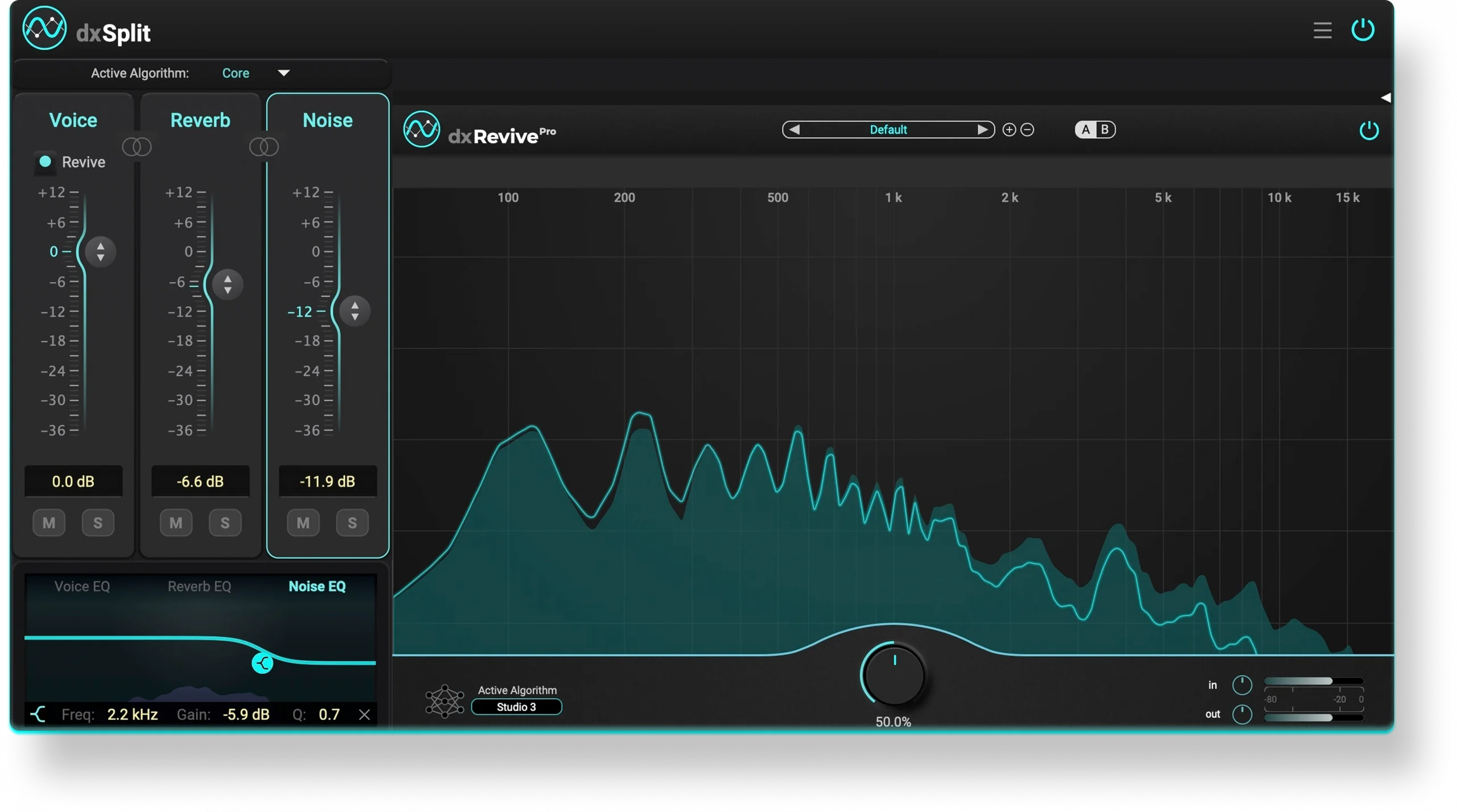Remove the preset with the minus icon
The width and height of the screenshot is (1457, 812).
coord(1027,130)
